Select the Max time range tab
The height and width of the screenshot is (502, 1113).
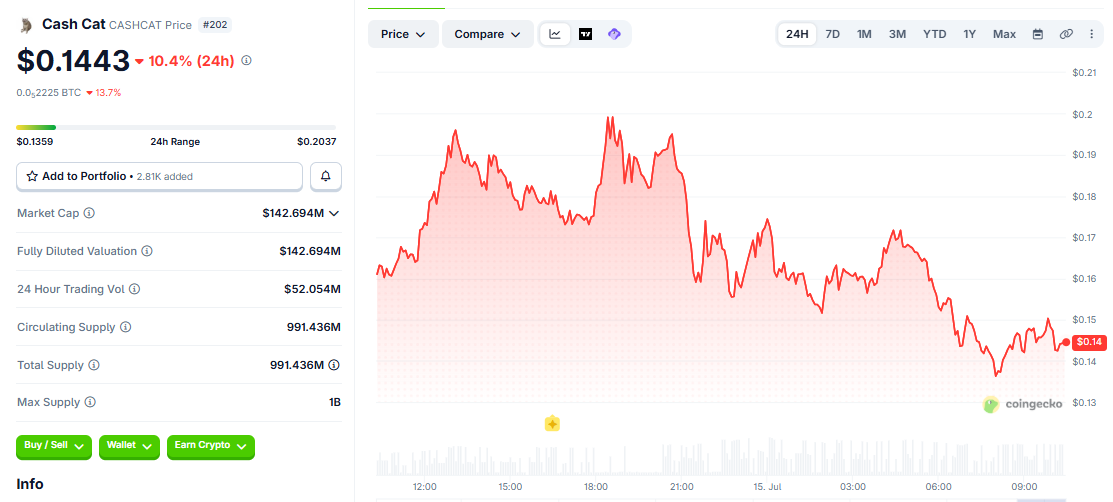coord(1004,34)
